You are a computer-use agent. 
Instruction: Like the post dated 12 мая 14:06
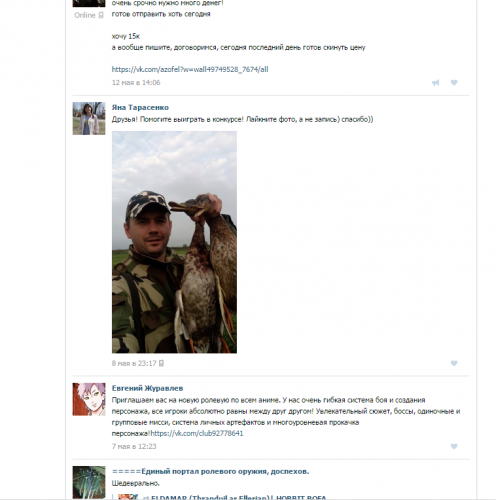pyautogui.click(x=454, y=82)
